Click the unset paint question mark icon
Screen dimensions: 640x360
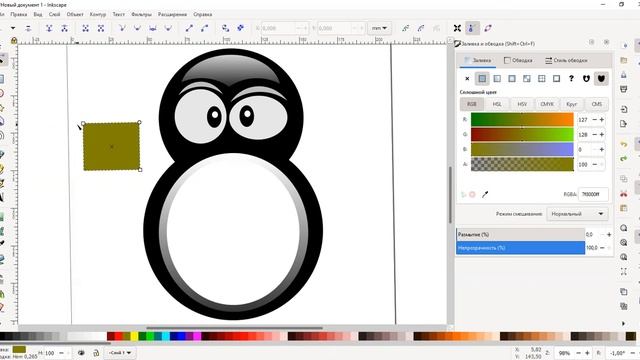[x=571, y=78]
